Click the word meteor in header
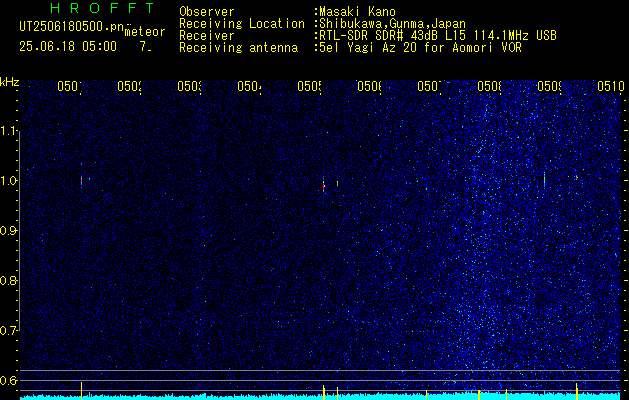The image size is (629, 400). click(x=145, y=32)
